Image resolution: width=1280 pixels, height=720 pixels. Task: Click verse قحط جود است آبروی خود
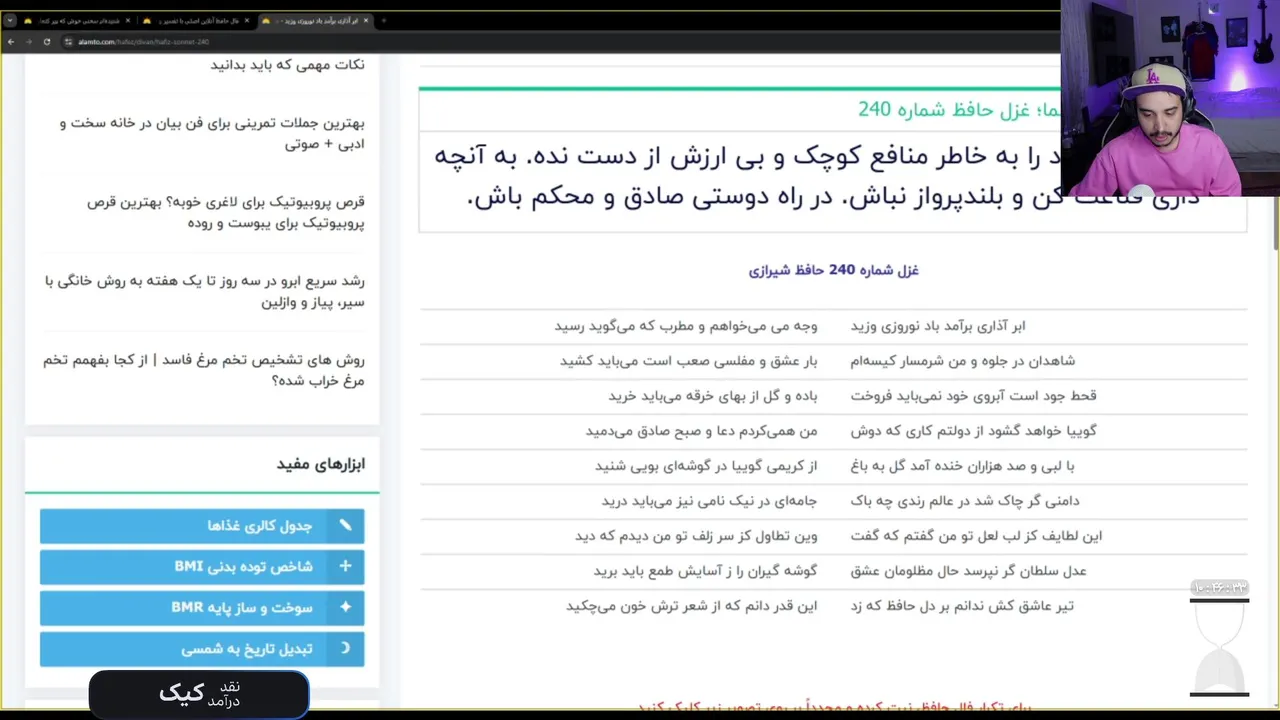coord(973,396)
